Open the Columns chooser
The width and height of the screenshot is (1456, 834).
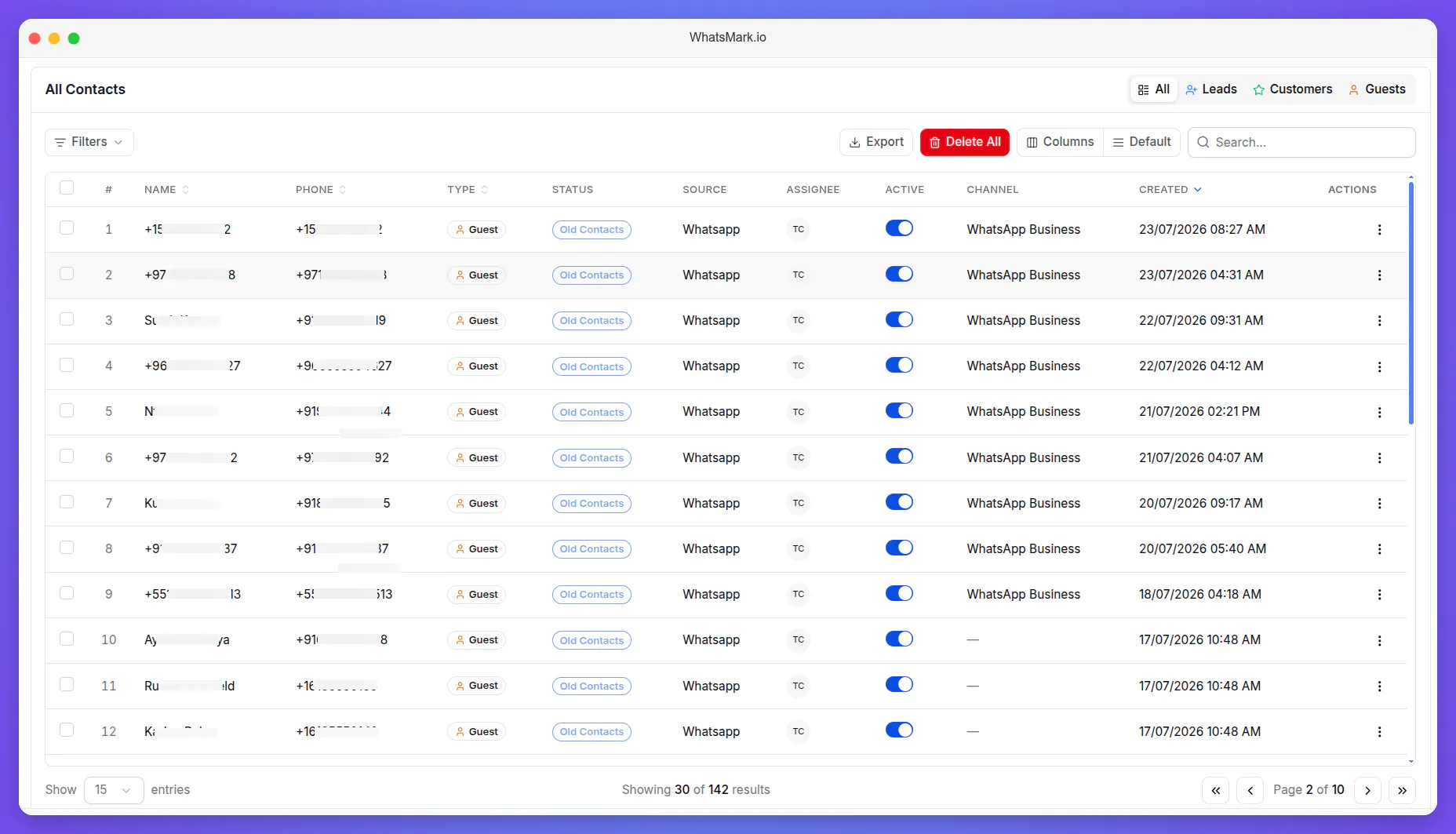click(x=1061, y=142)
